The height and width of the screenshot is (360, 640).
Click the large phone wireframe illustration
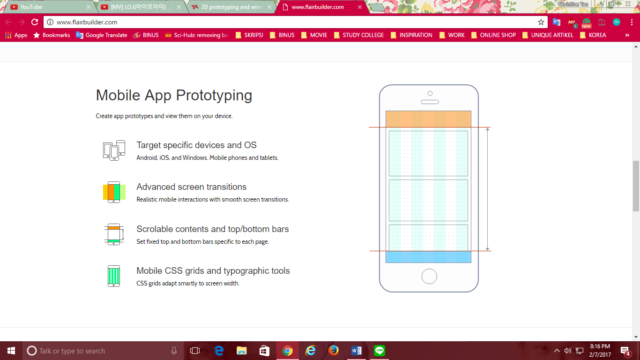click(429, 188)
